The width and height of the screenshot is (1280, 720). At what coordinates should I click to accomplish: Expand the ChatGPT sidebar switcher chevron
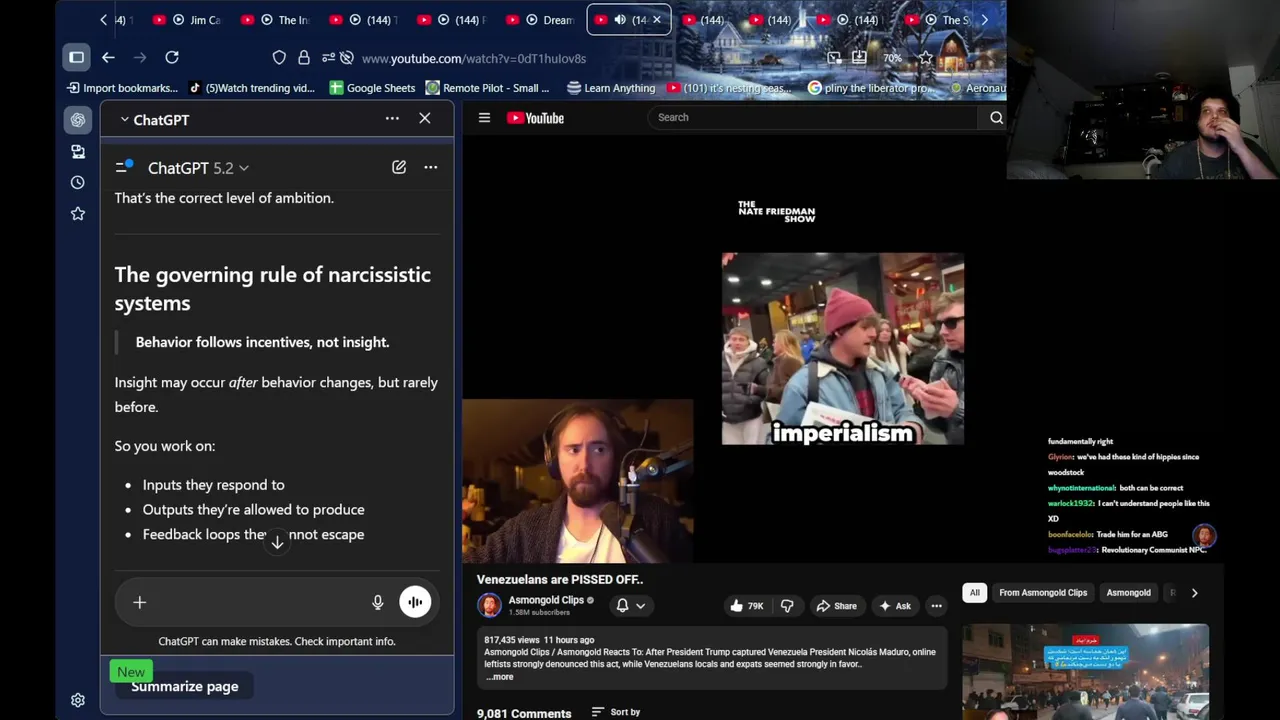pos(124,119)
